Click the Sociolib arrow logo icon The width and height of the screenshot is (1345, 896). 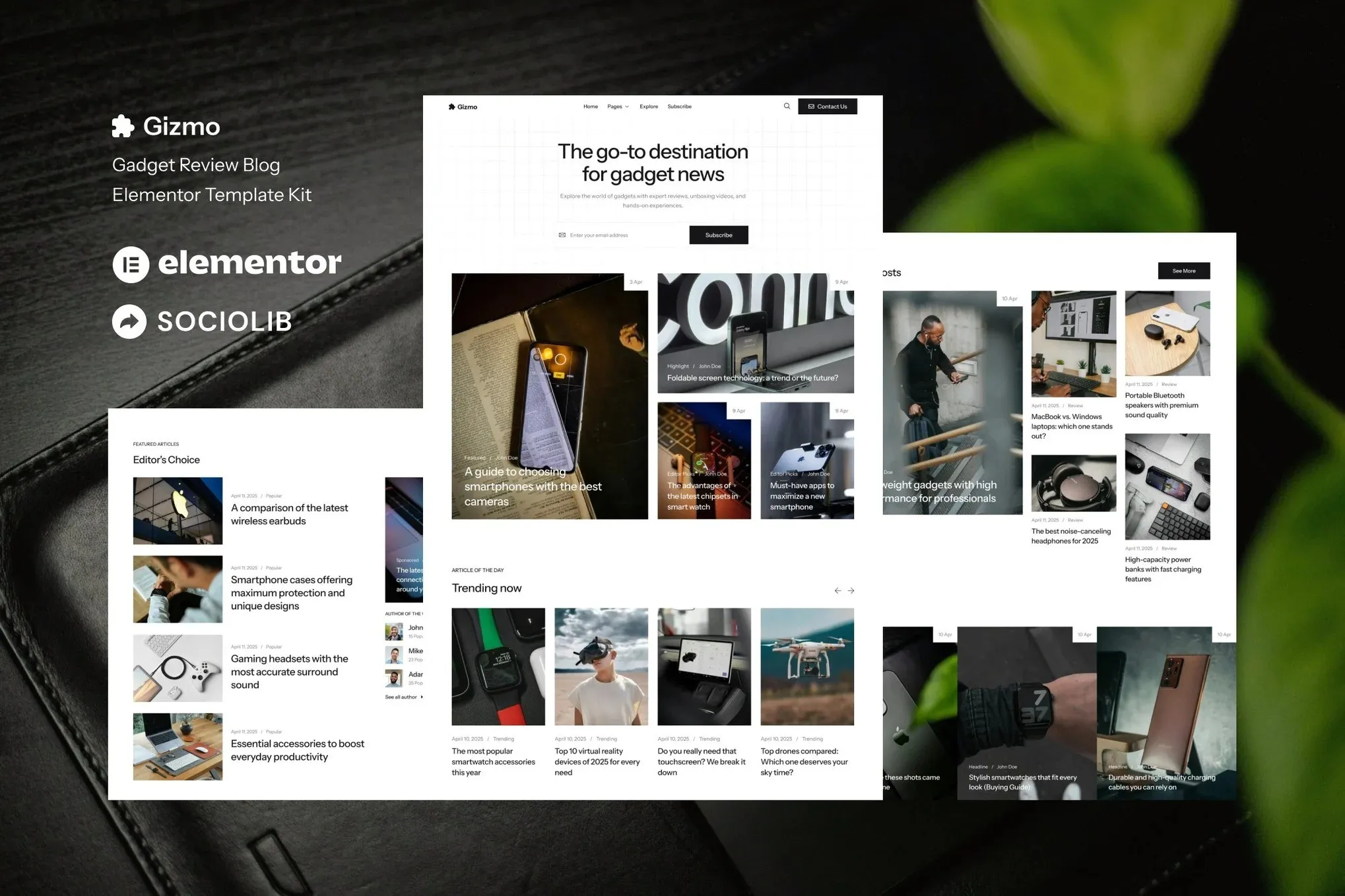[x=129, y=321]
